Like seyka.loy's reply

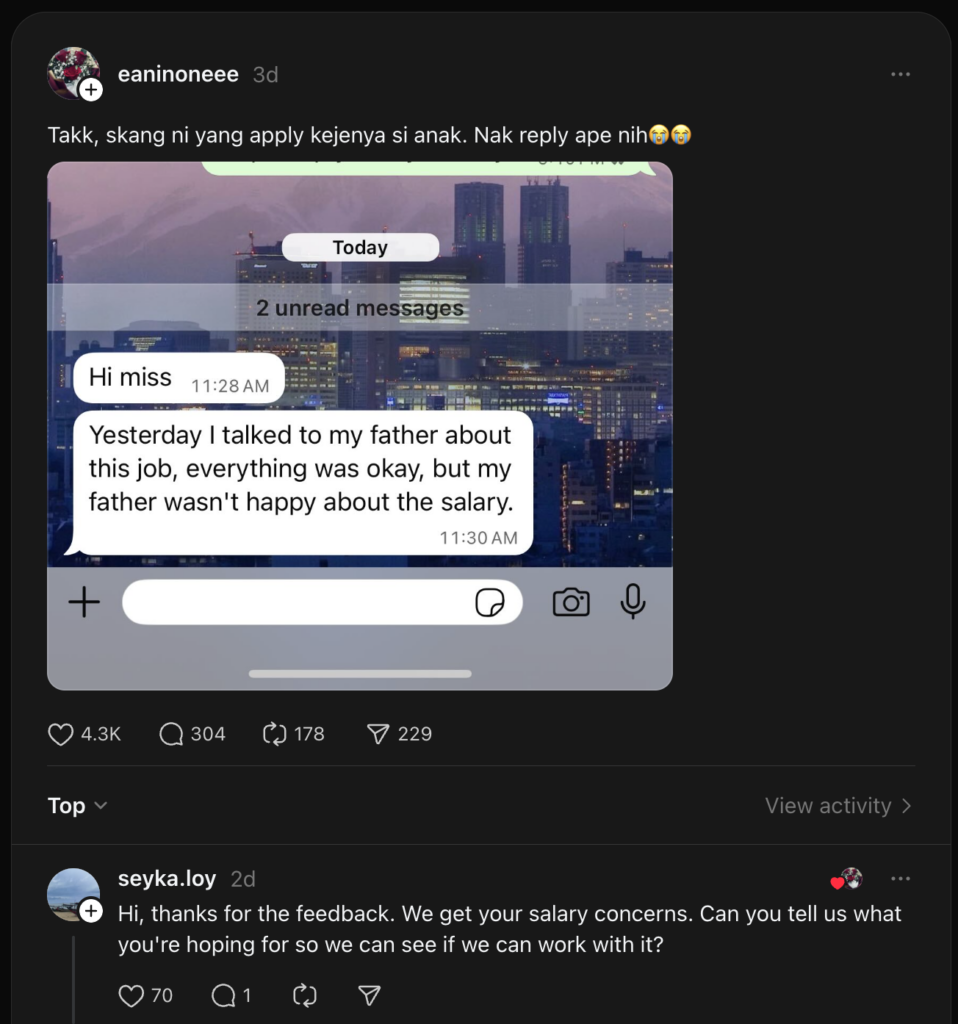[x=132, y=995]
